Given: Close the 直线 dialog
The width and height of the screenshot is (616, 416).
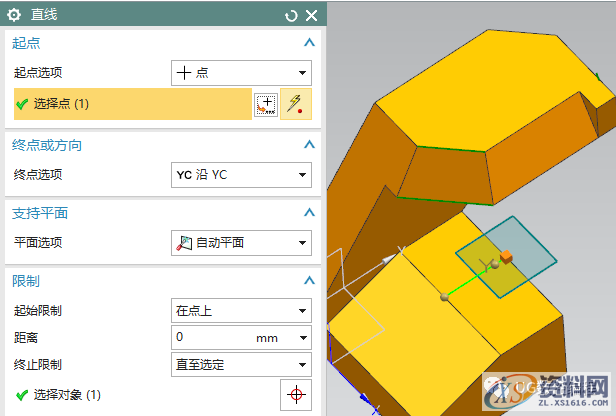Looking at the screenshot, I should tap(312, 16).
